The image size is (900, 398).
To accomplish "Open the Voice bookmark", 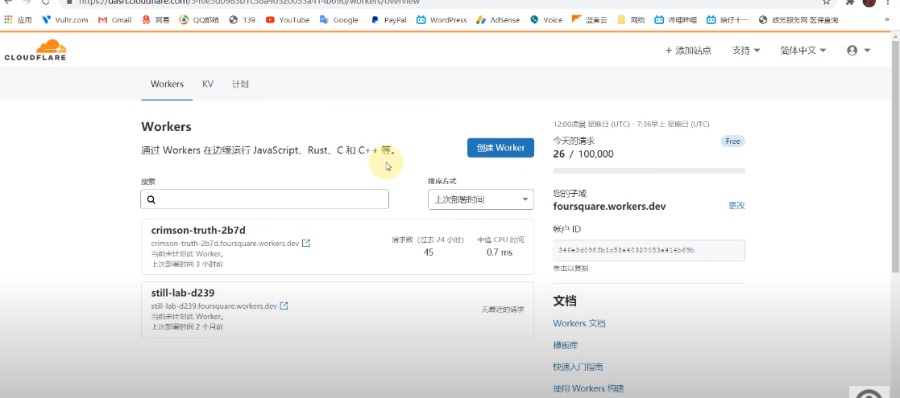I will (546, 20).
